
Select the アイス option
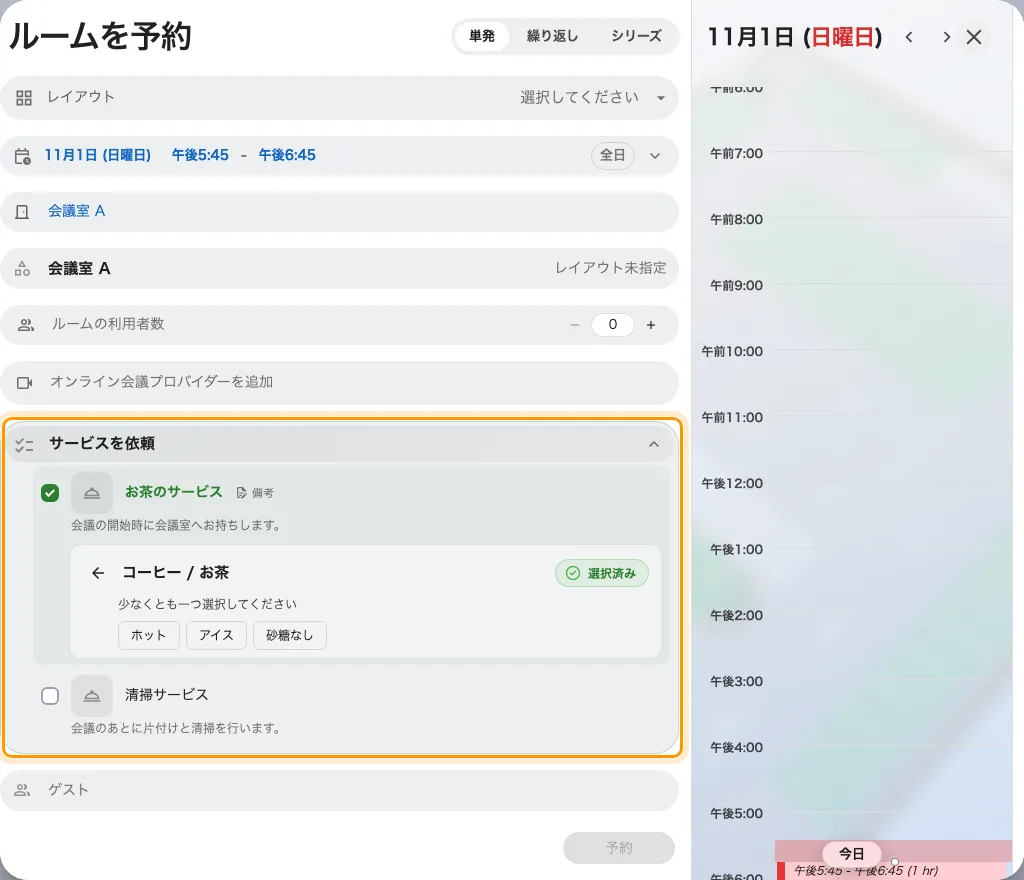(216, 635)
